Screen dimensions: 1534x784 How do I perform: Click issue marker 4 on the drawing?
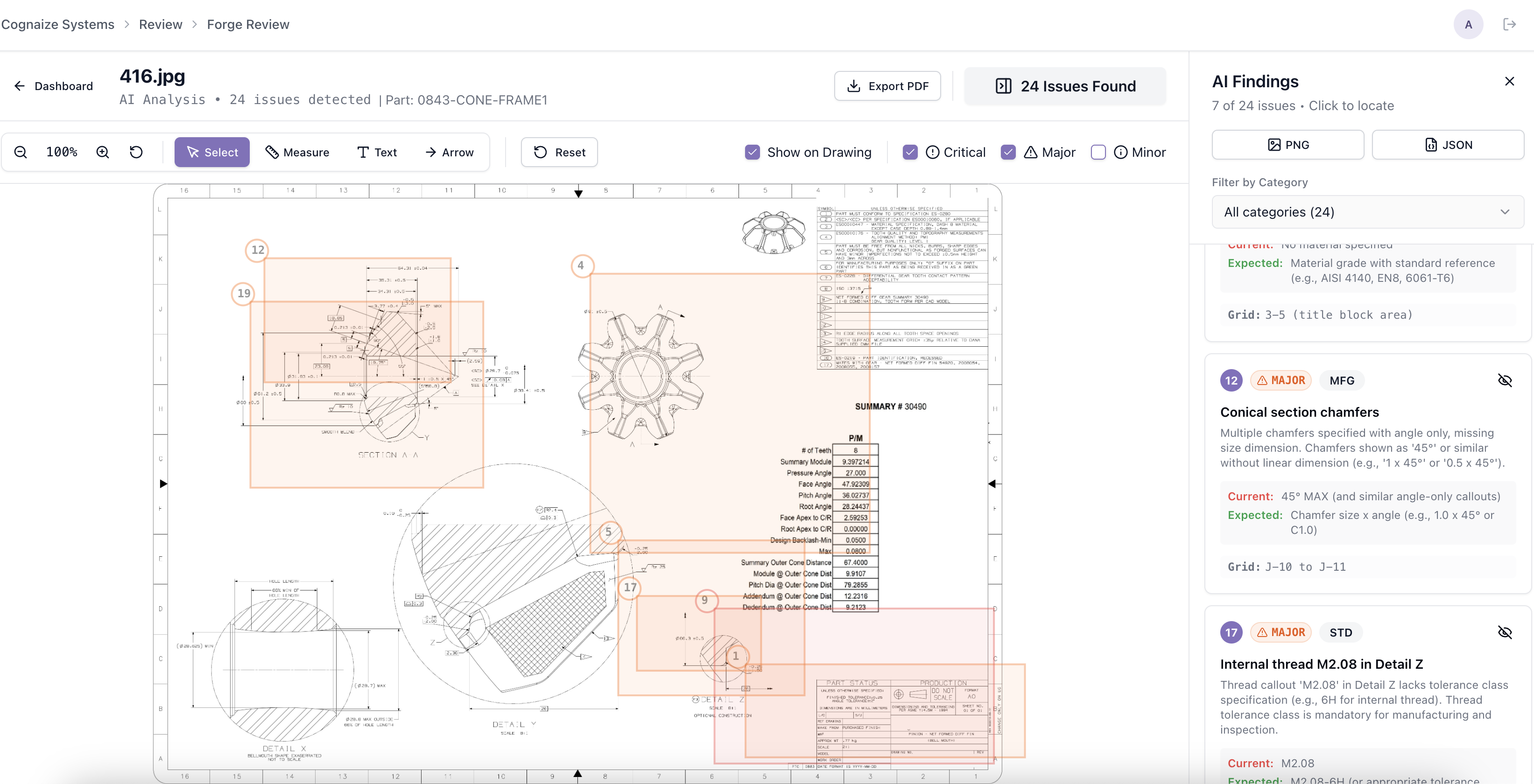(581, 266)
